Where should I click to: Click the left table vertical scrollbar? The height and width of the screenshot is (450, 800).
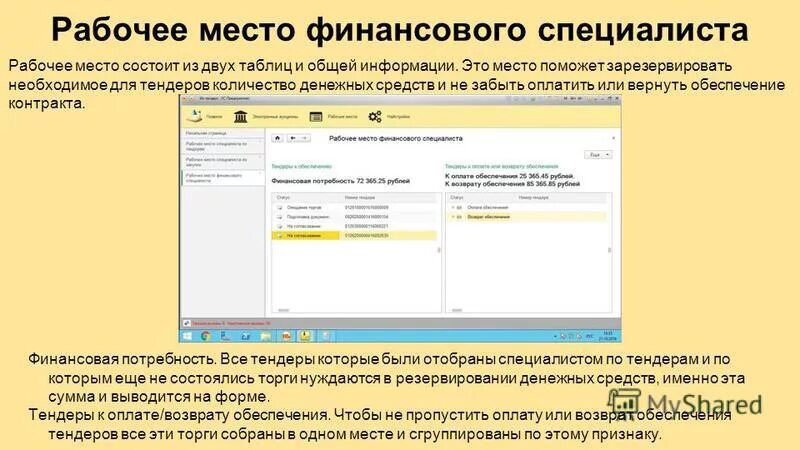pos(439,250)
